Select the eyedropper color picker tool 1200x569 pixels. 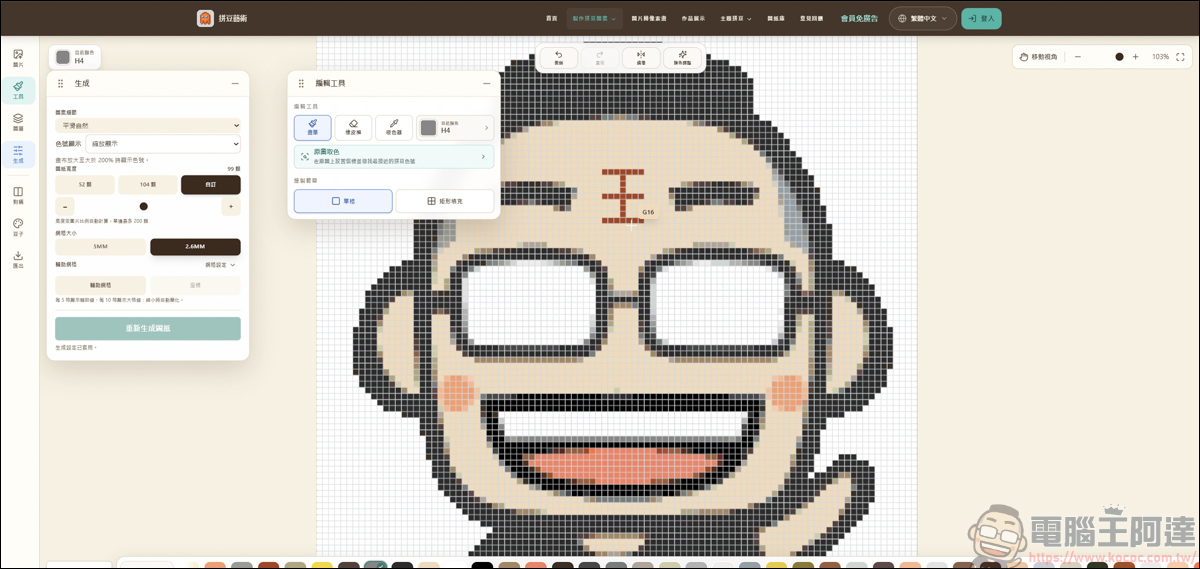pos(394,127)
